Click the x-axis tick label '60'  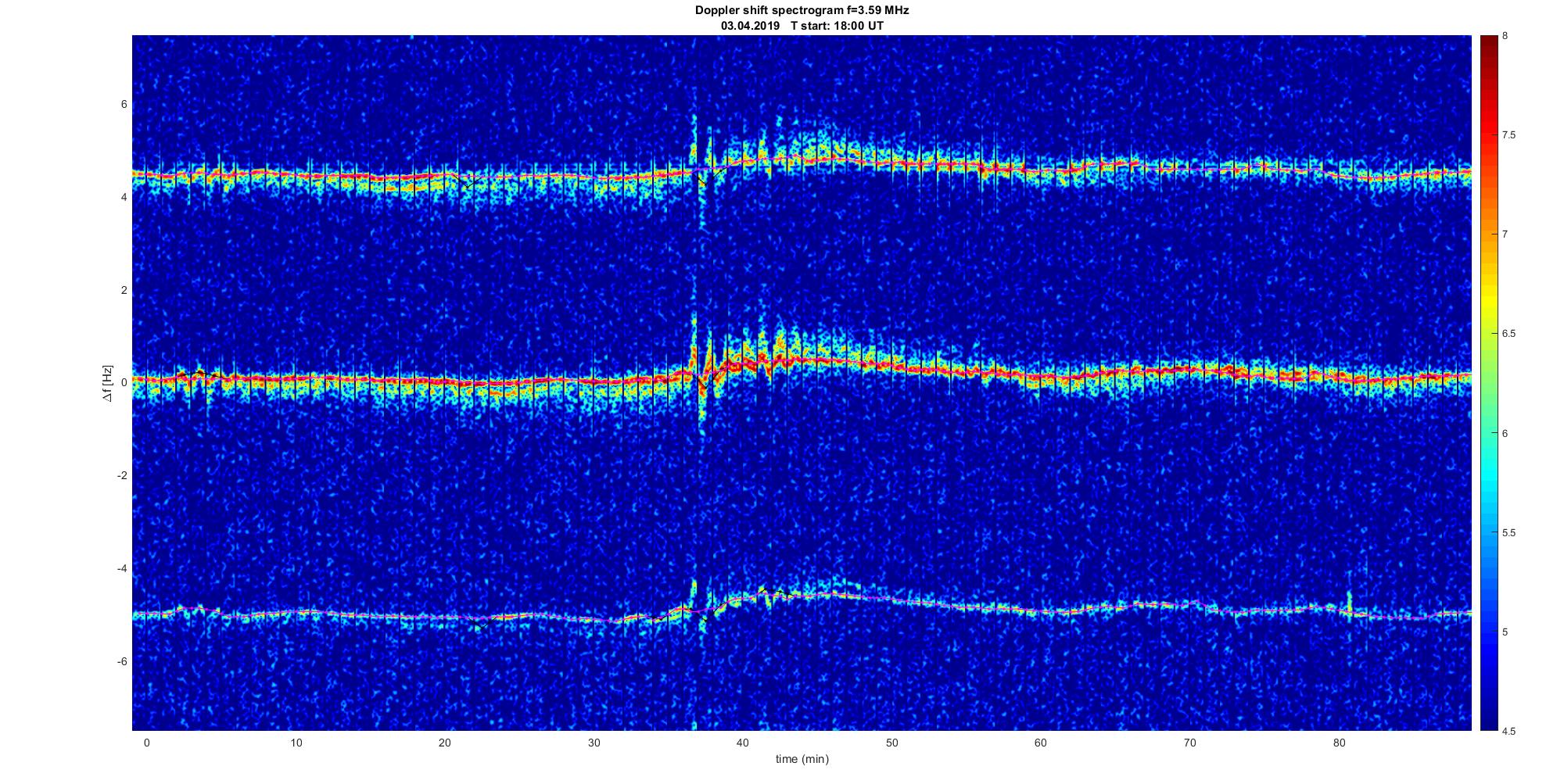pos(1041,743)
